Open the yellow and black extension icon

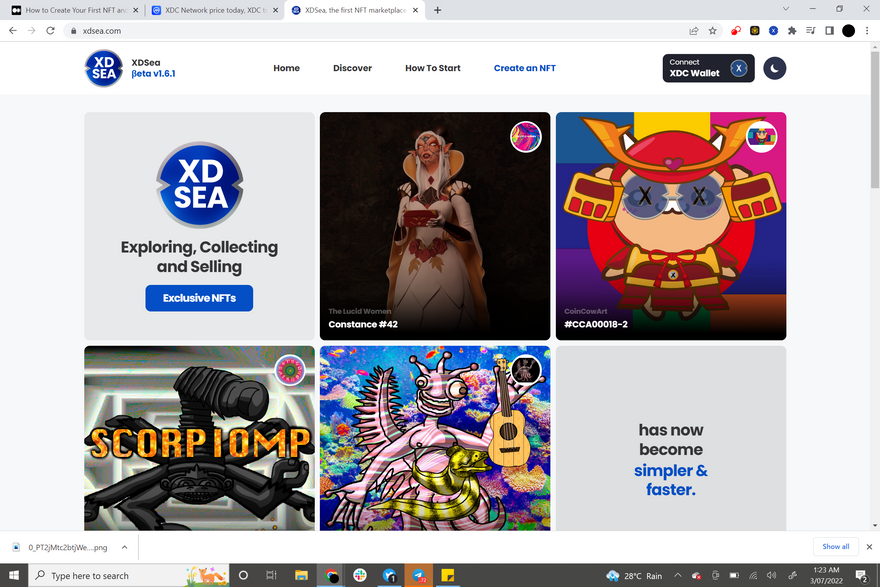point(755,31)
